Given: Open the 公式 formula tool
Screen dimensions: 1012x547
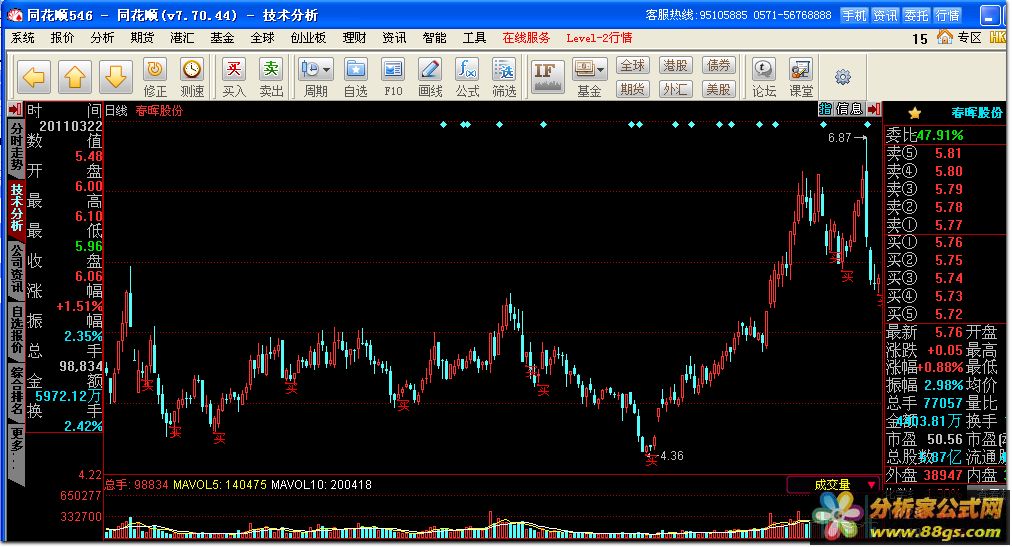Looking at the screenshot, I should 467,77.
